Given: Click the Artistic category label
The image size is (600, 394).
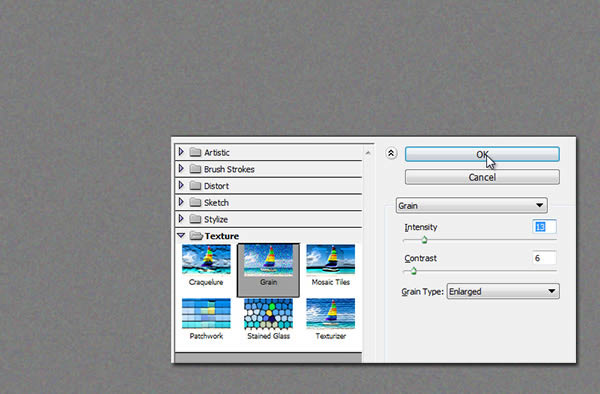Looking at the screenshot, I should point(217,153).
